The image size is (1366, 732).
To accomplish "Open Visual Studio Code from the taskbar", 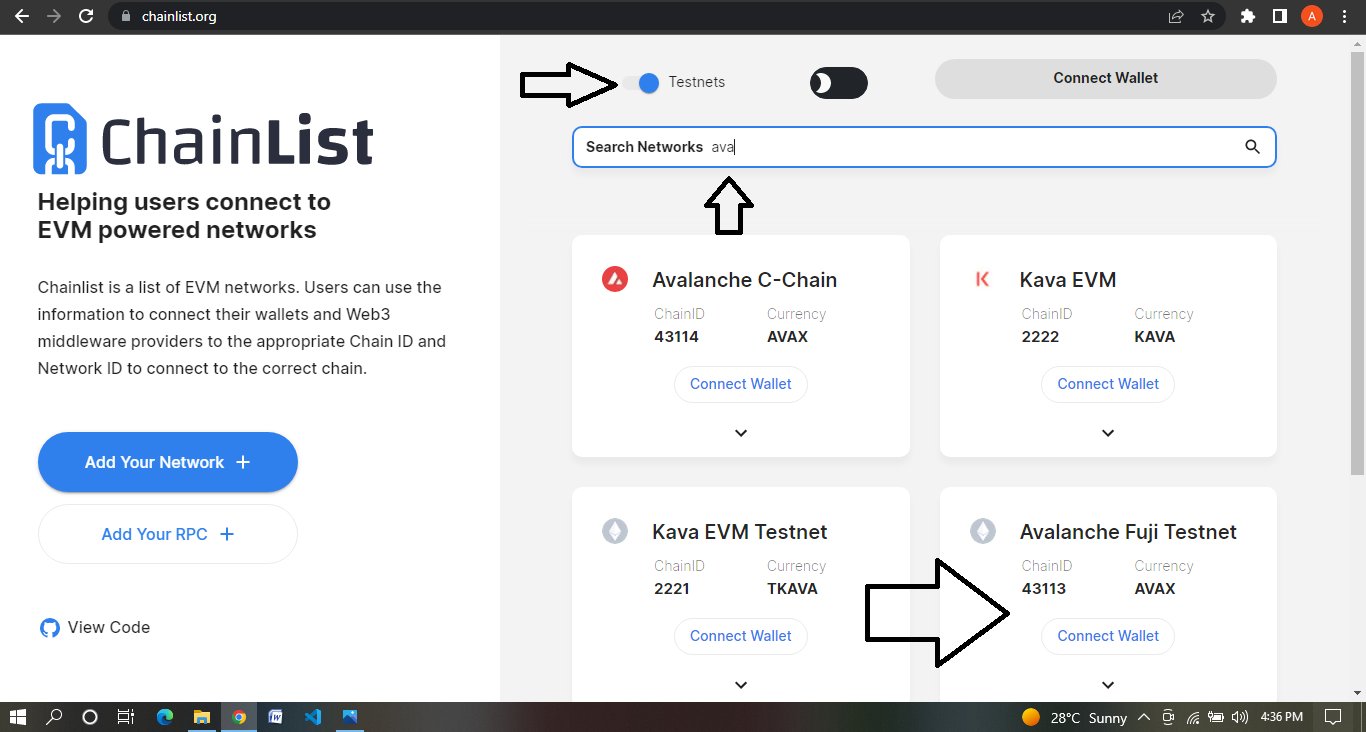I will point(313,717).
